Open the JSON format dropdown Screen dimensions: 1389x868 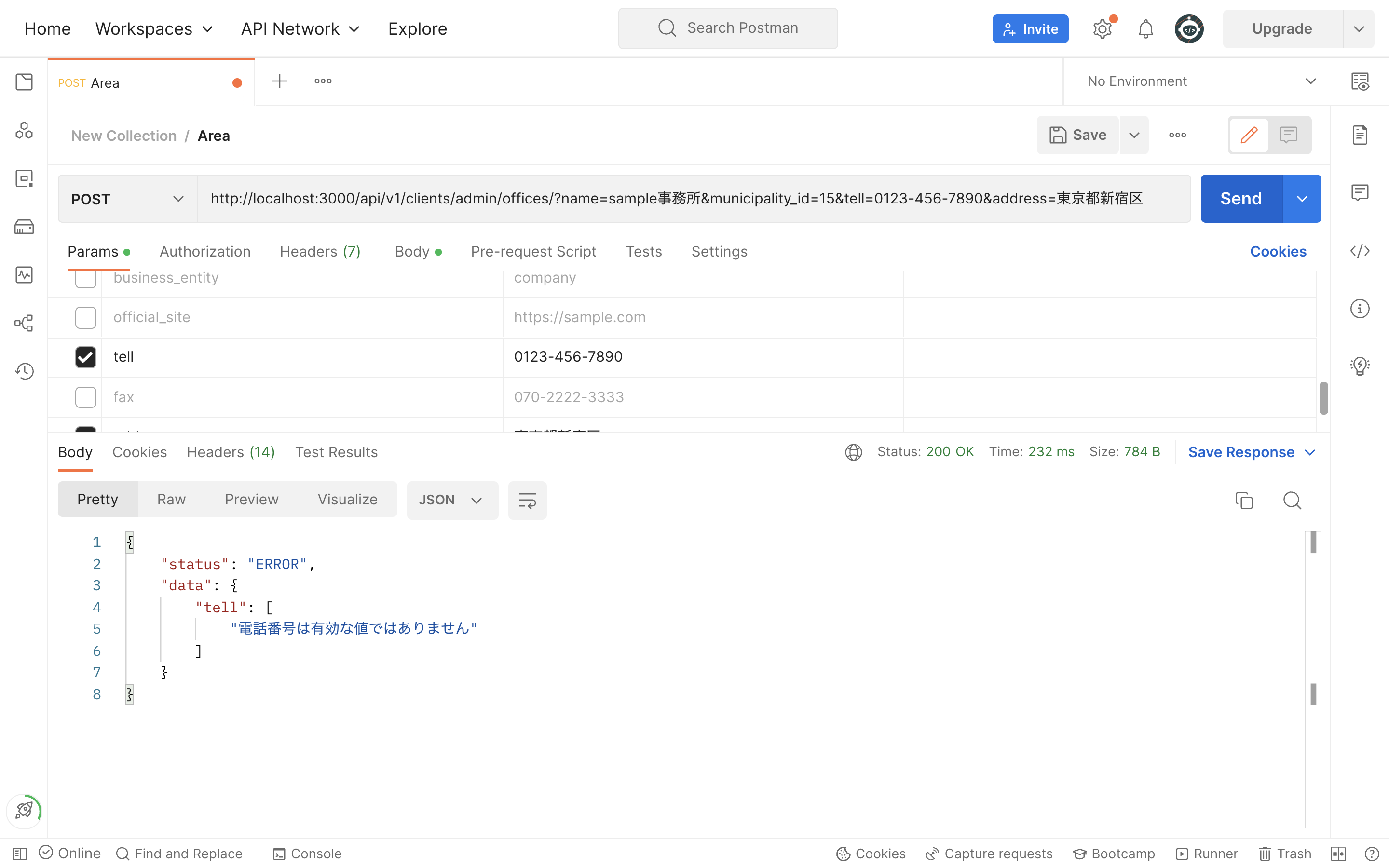point(452,500)
